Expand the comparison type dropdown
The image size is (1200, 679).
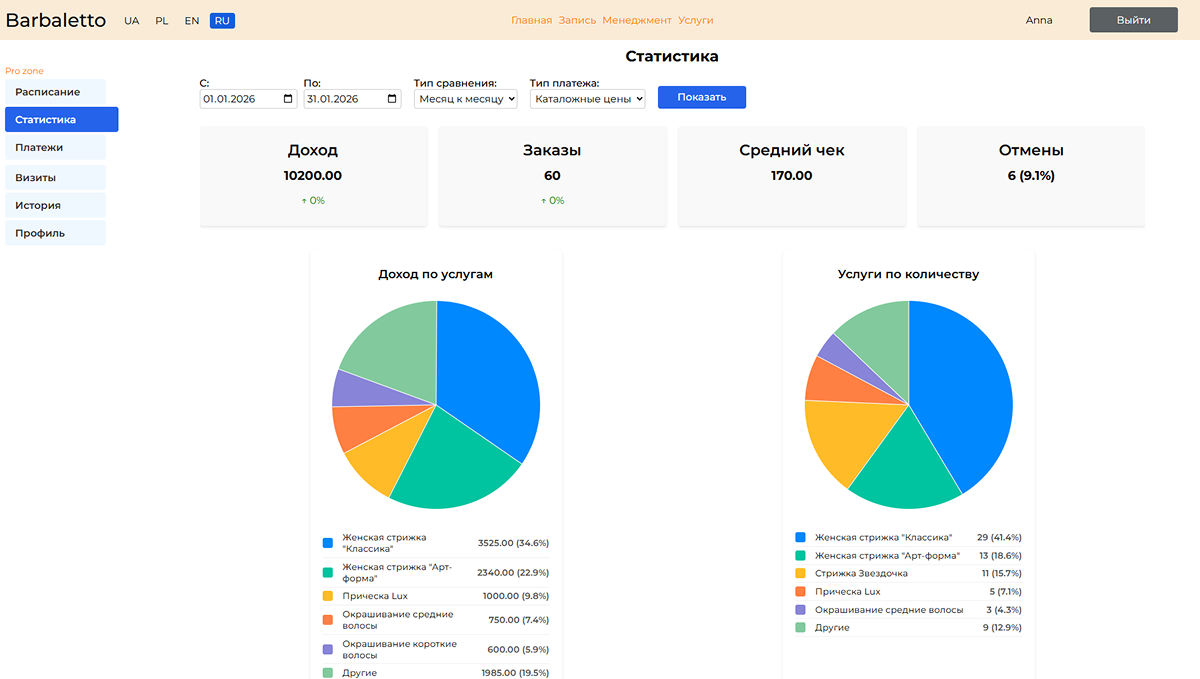pos(466,99)
